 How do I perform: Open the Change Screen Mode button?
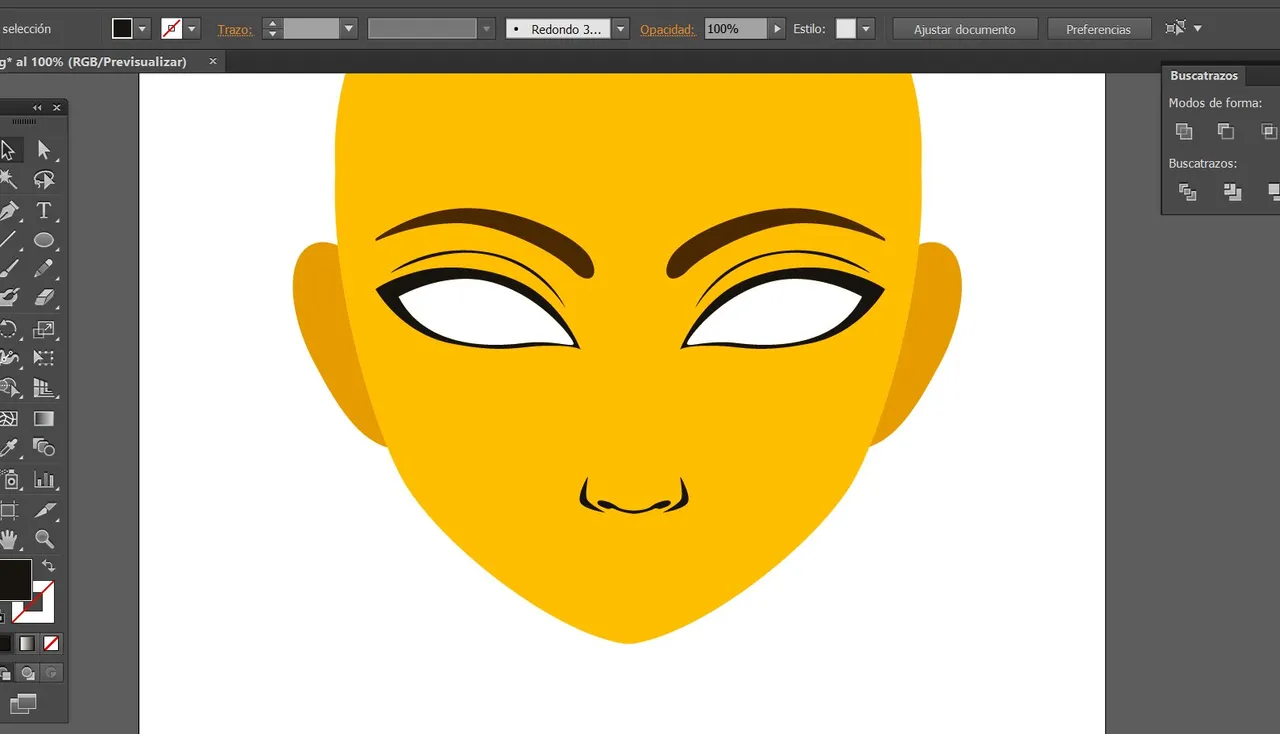point(22,704)
